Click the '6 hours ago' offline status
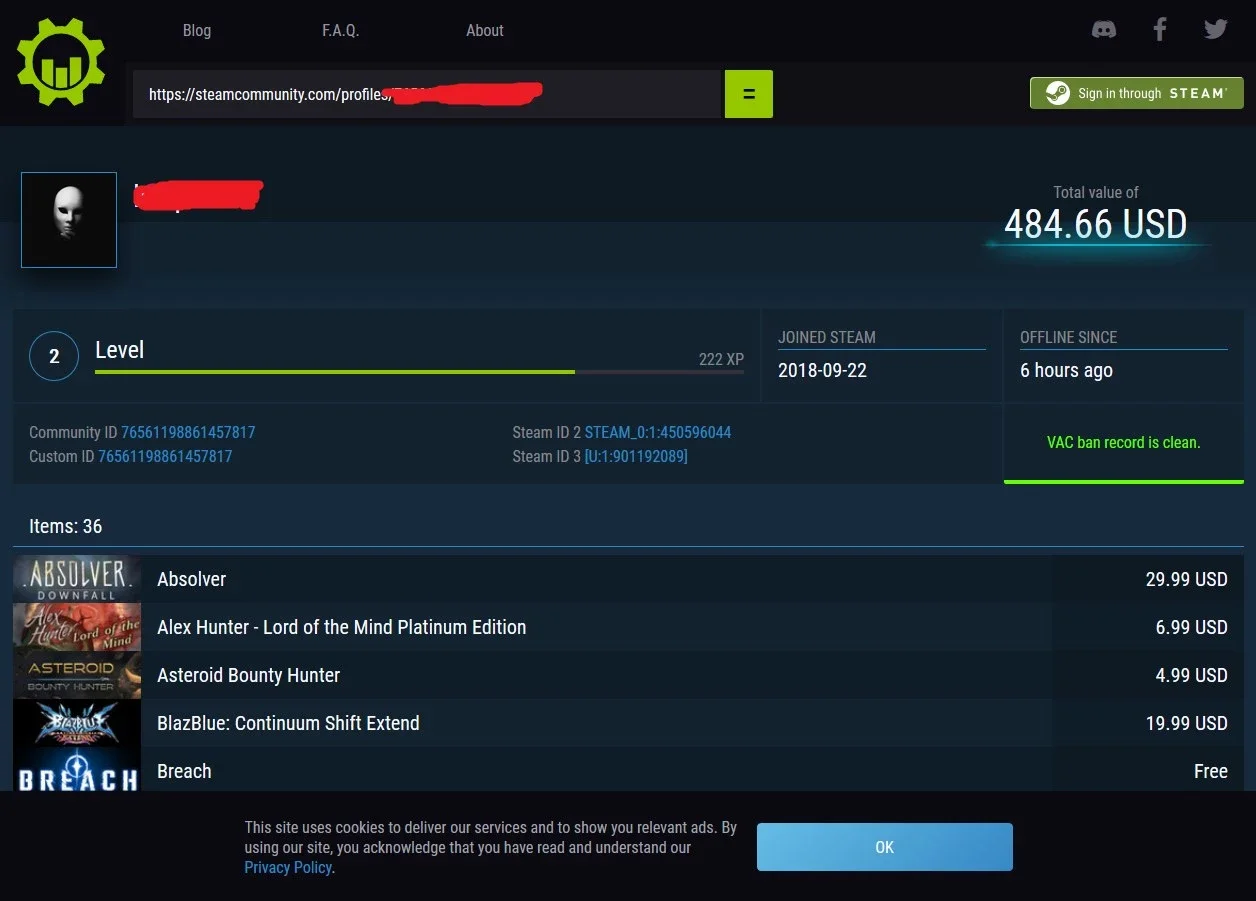Image resolution: width=1256 pixels, height=901 pixels. [x=1066, y=370]
